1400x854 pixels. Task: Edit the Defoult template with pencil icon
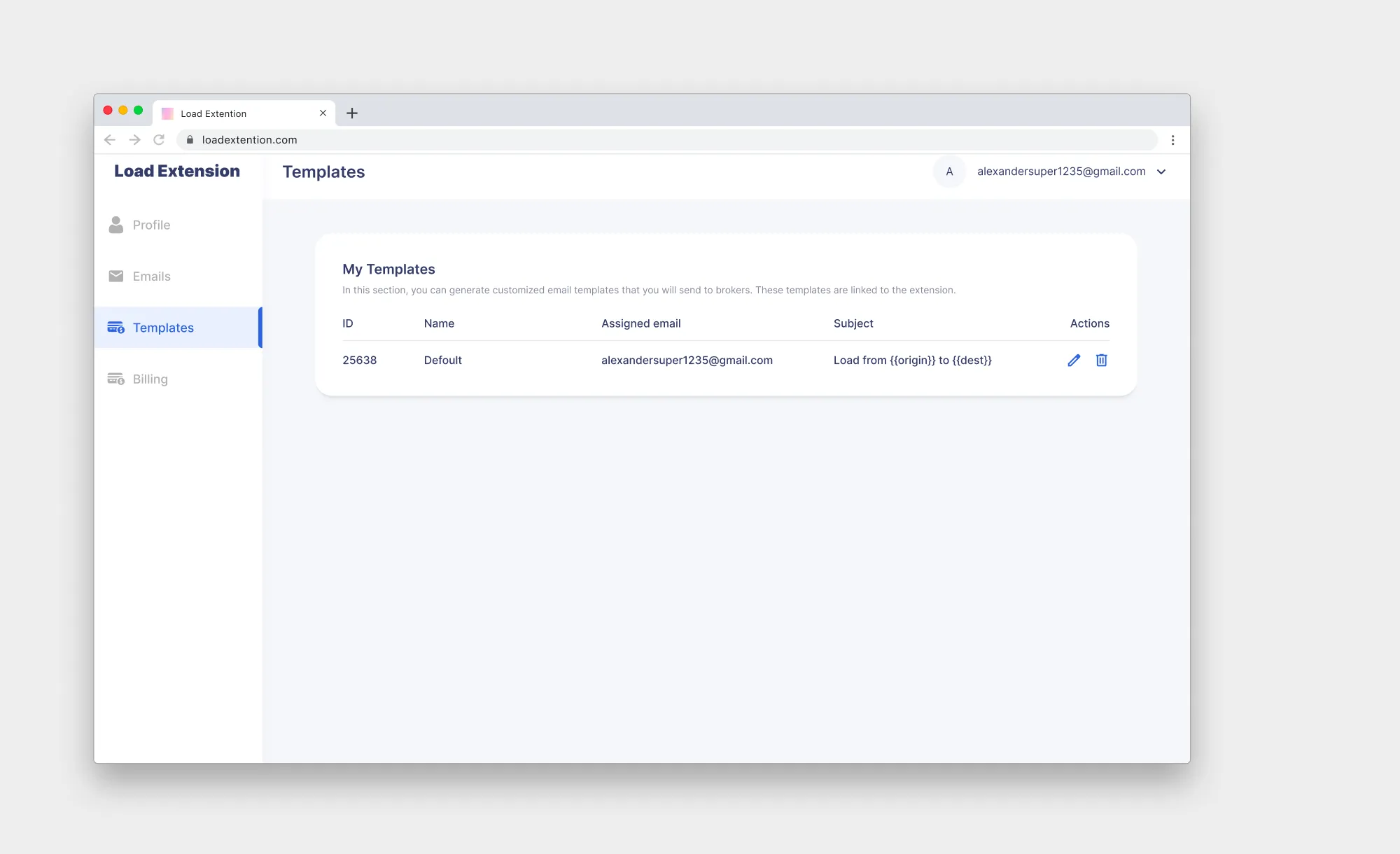pos(1074,360)
